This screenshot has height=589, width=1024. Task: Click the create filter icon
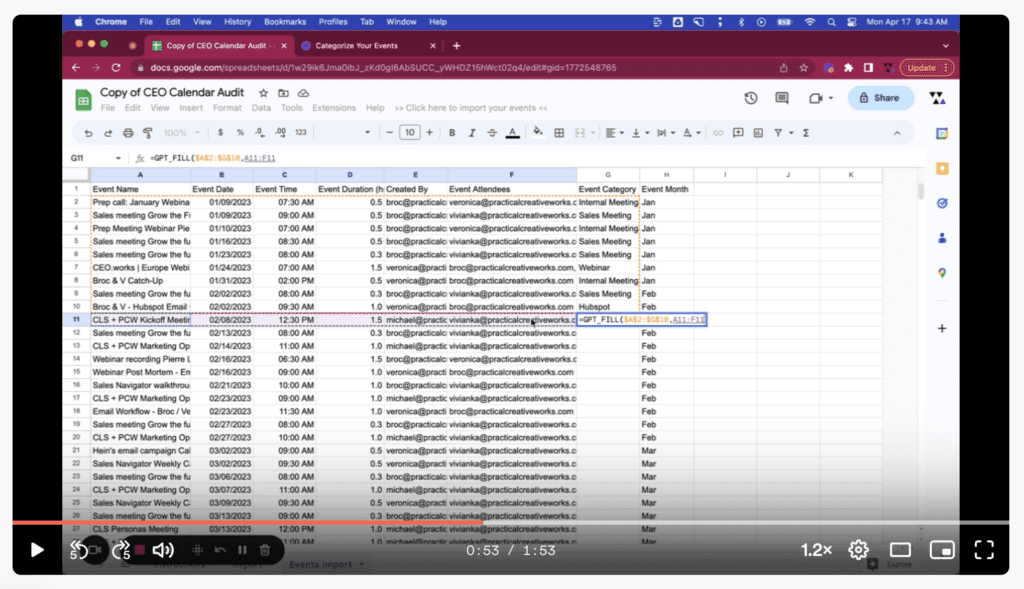click(x=778, y=133)
